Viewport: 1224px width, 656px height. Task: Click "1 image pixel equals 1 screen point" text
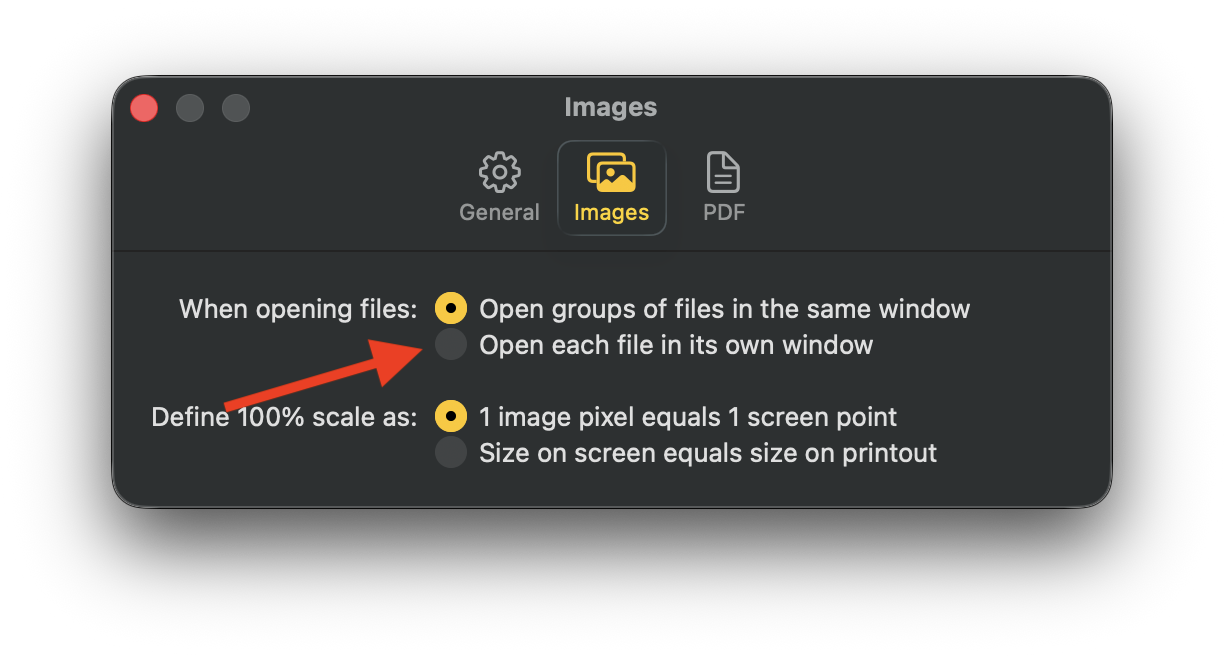coord(688,417)
